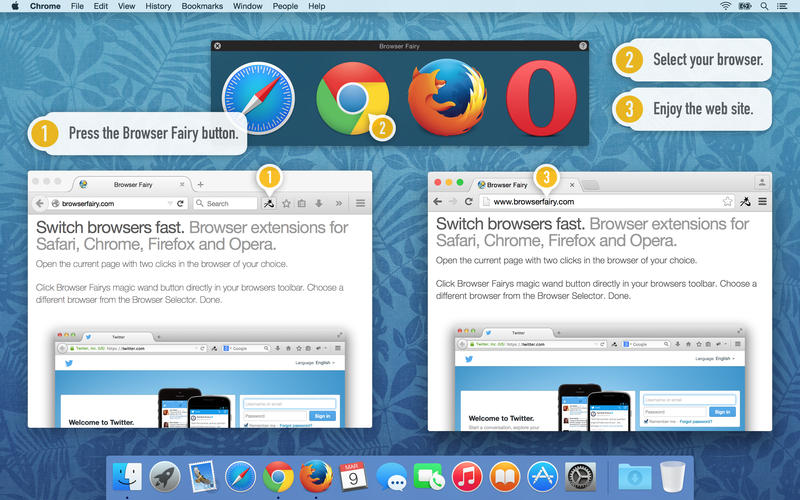This screenshot has width=800, height=500.
Task: Open new tab in Firefox window
Action: (201, 184)
